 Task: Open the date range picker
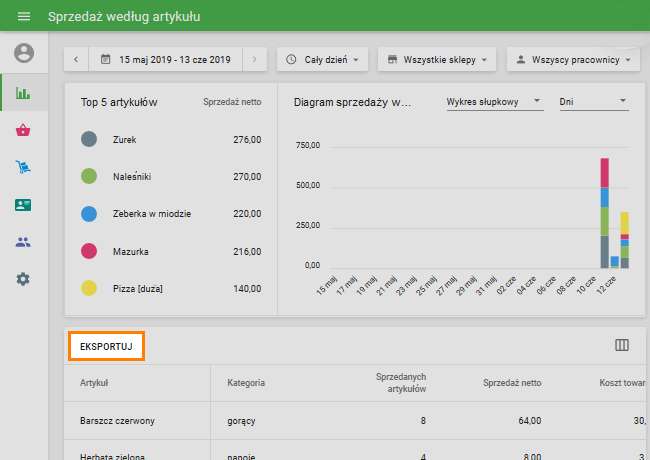pyautogui.click(x=166, y=60)
